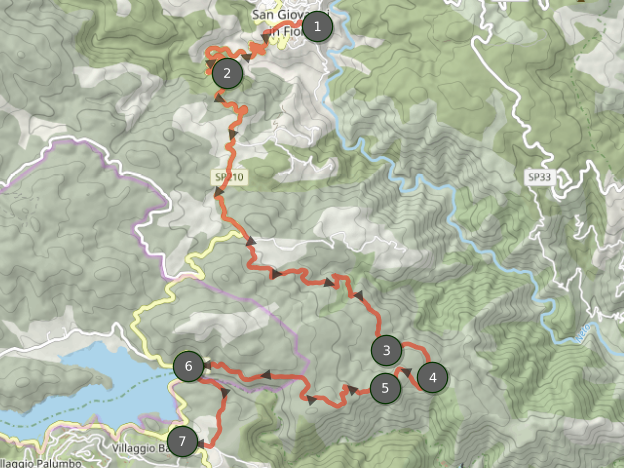Click the SP33 road label
Viewport: 624px width, 468px height.
click(x=540, y=177)
